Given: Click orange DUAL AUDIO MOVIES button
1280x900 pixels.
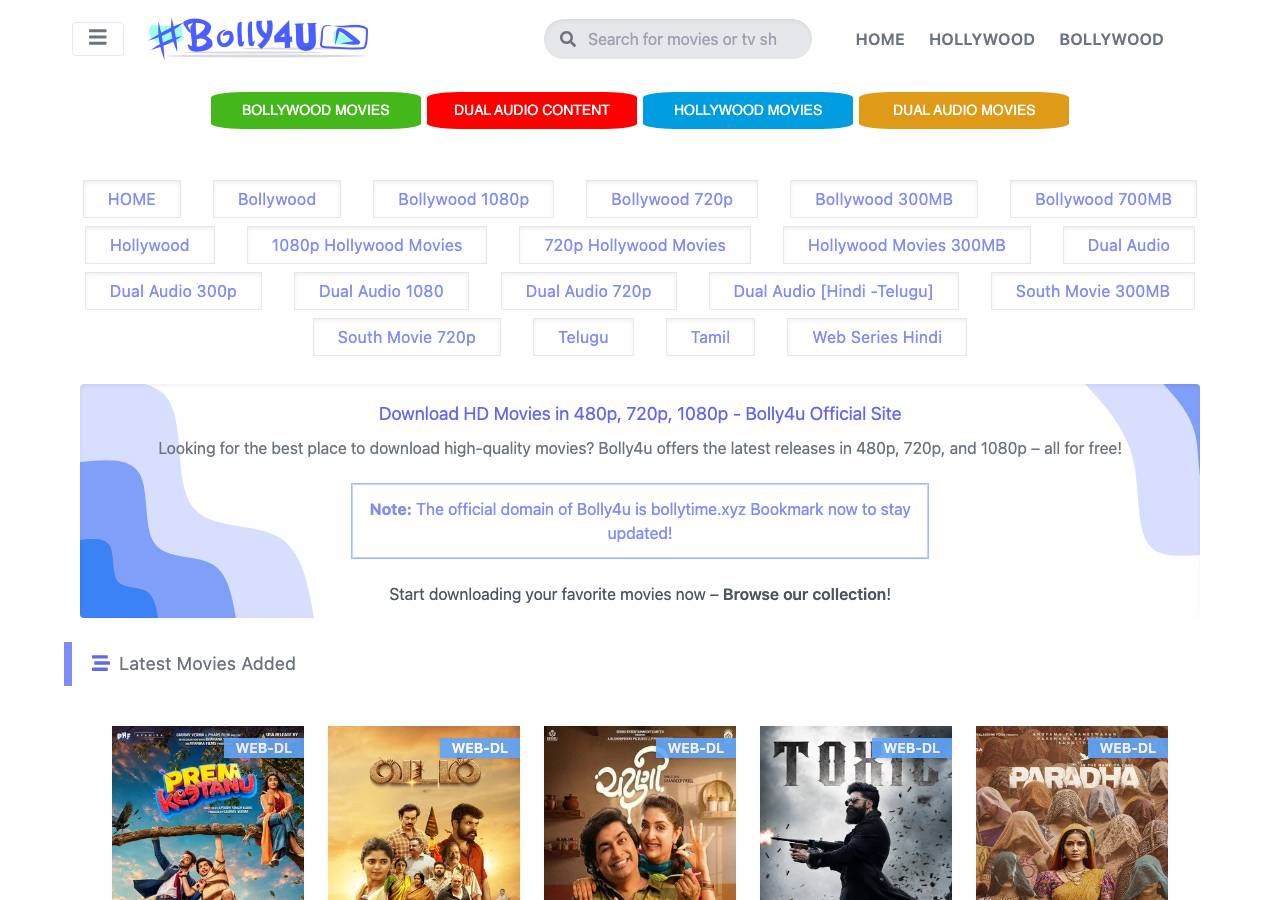Looking at the screenshot, I should (x=964, y=110).
